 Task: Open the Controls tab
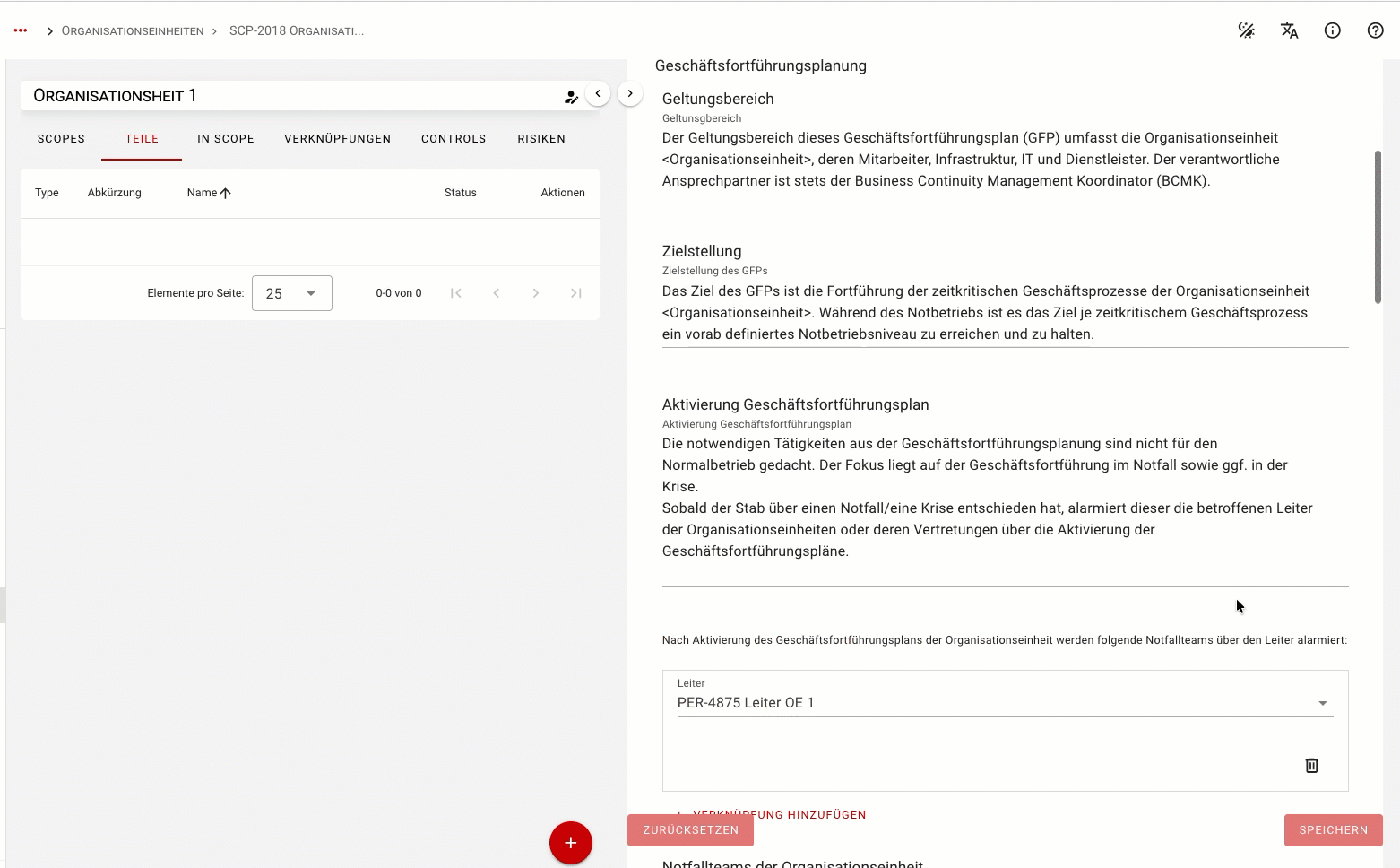[x=454, y=139]
